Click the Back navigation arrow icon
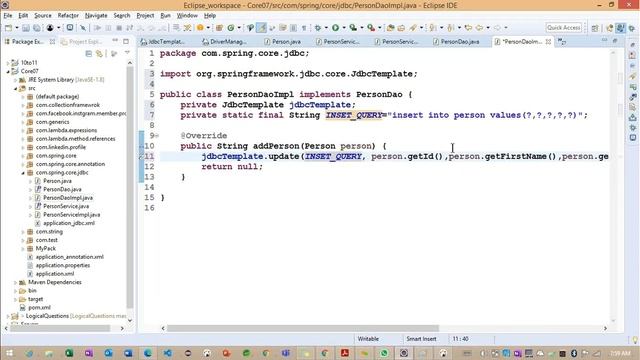The image size is (640, 360). tap(480, 28)
